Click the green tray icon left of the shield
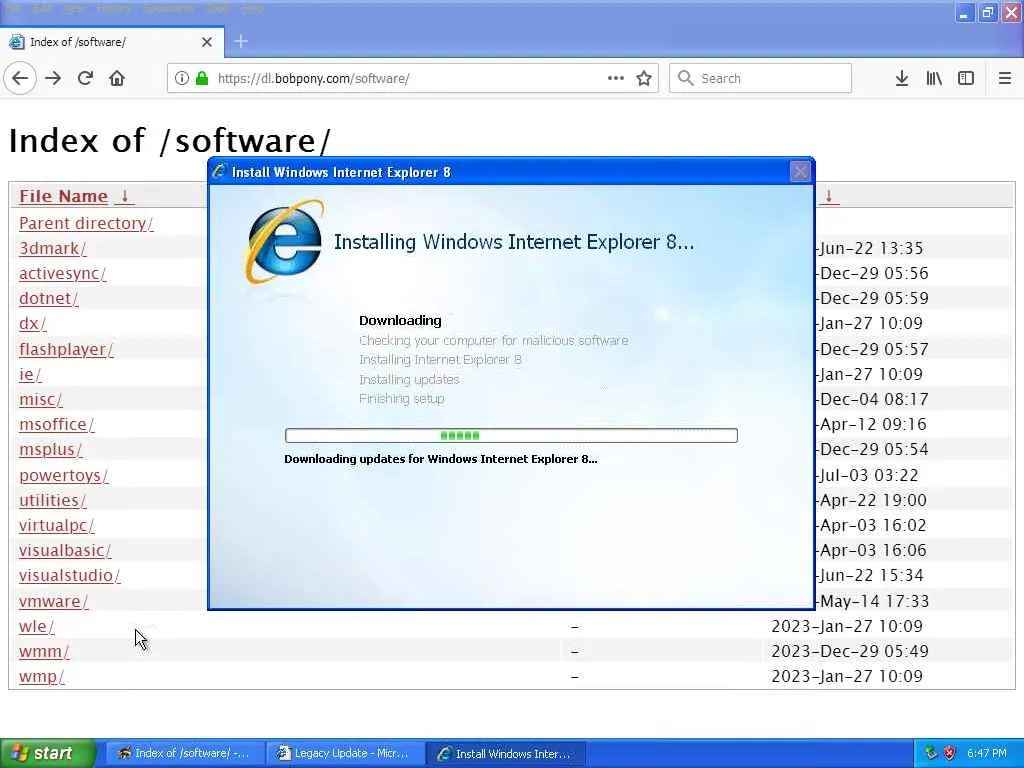This screenshot has height=768, width=1024. point(931,753)
